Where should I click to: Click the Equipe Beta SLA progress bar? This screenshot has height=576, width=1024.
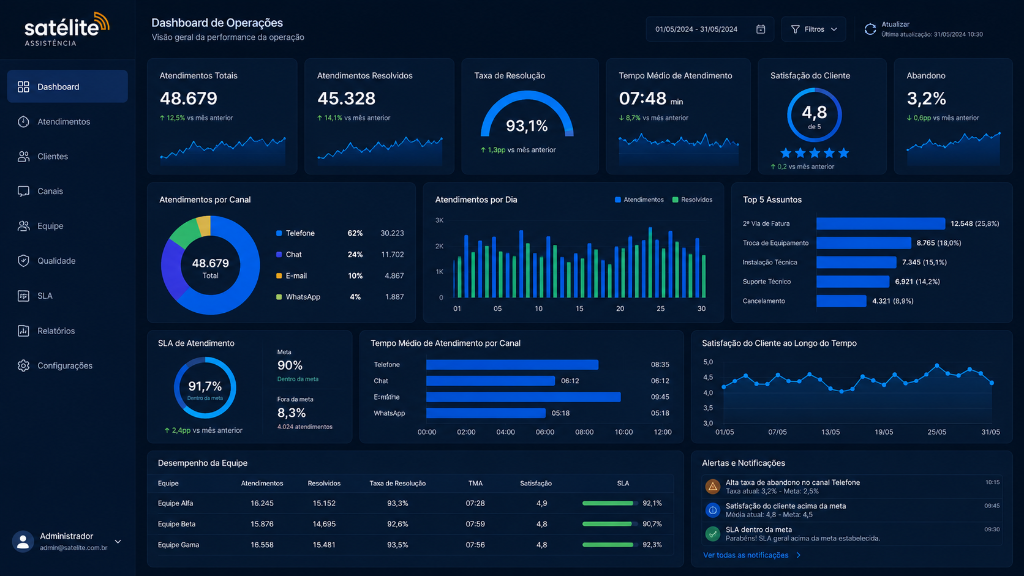[x=611, y=524]
